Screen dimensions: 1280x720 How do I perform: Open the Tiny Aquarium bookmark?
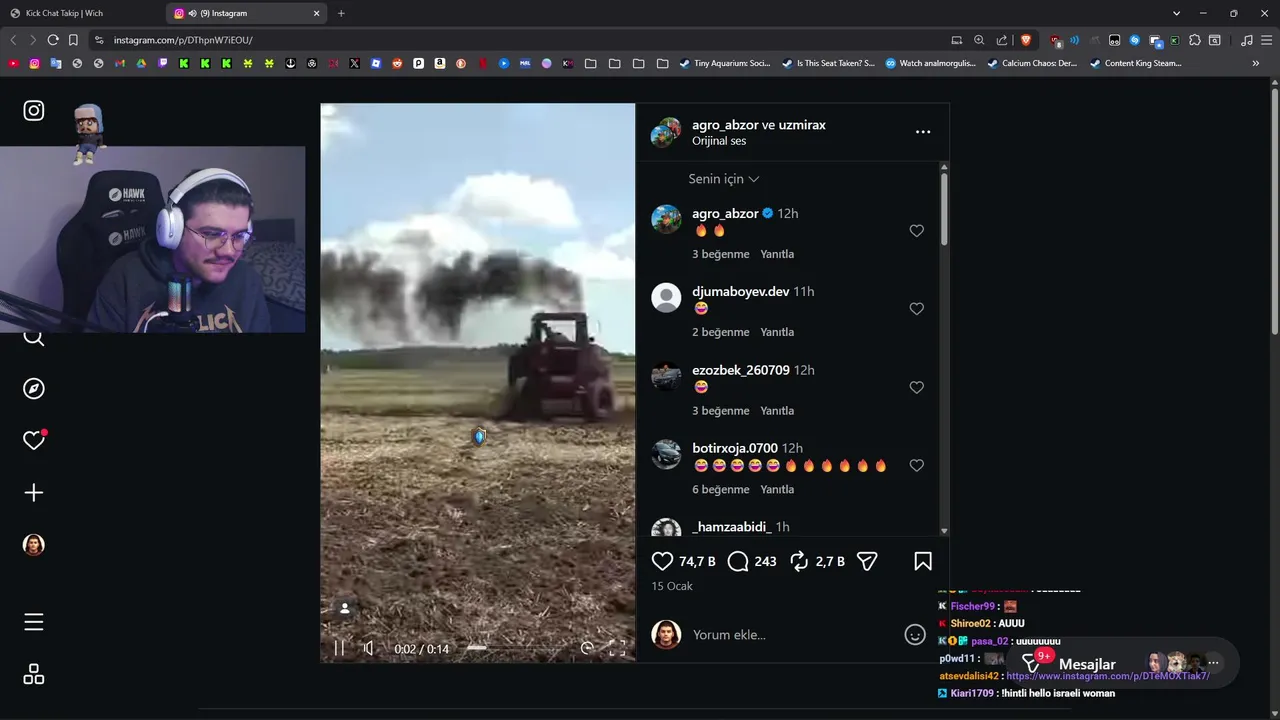pyautogui.click(x=725, y=63)
